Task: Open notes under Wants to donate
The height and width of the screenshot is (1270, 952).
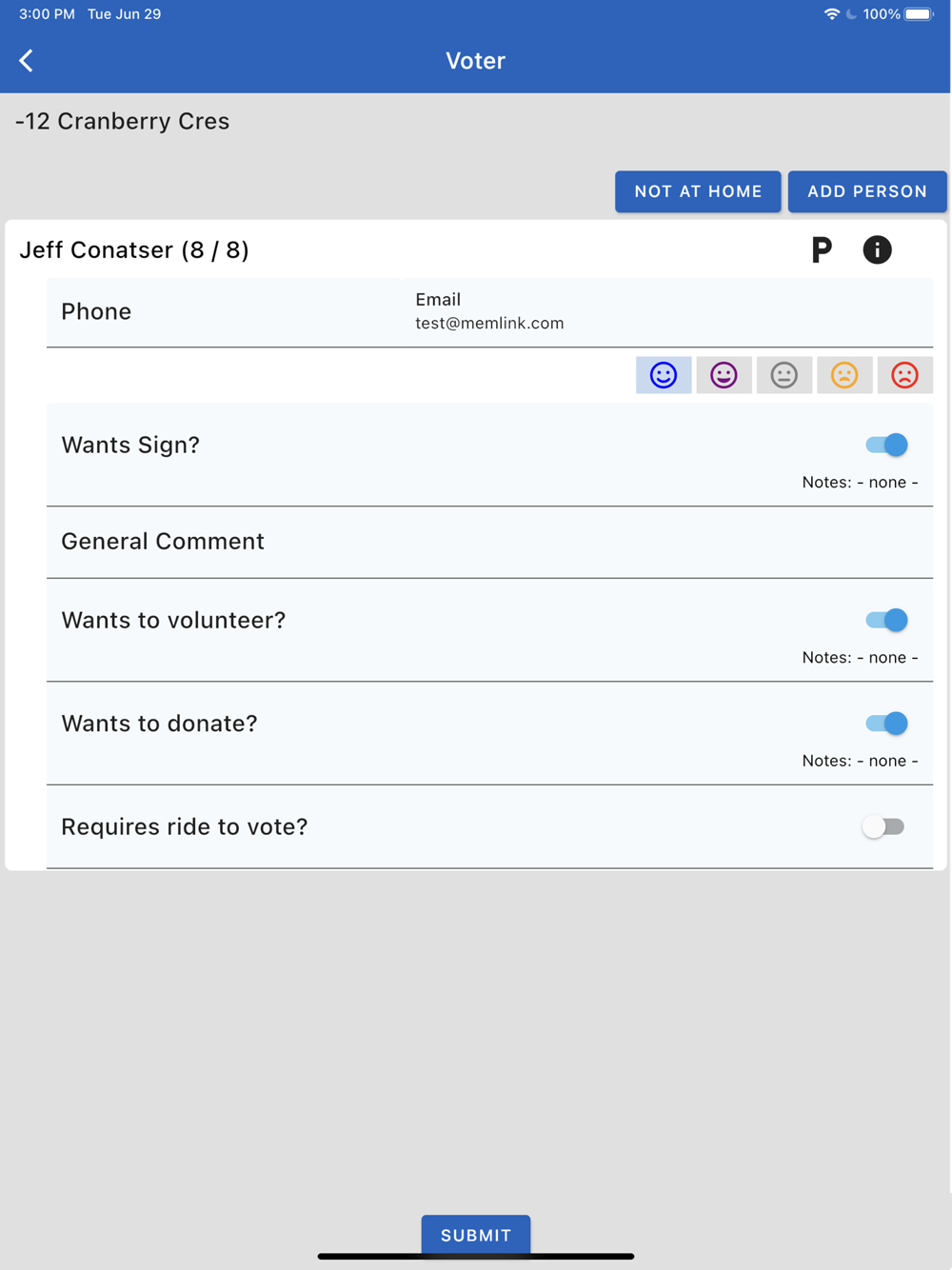Action: point(860,761)
